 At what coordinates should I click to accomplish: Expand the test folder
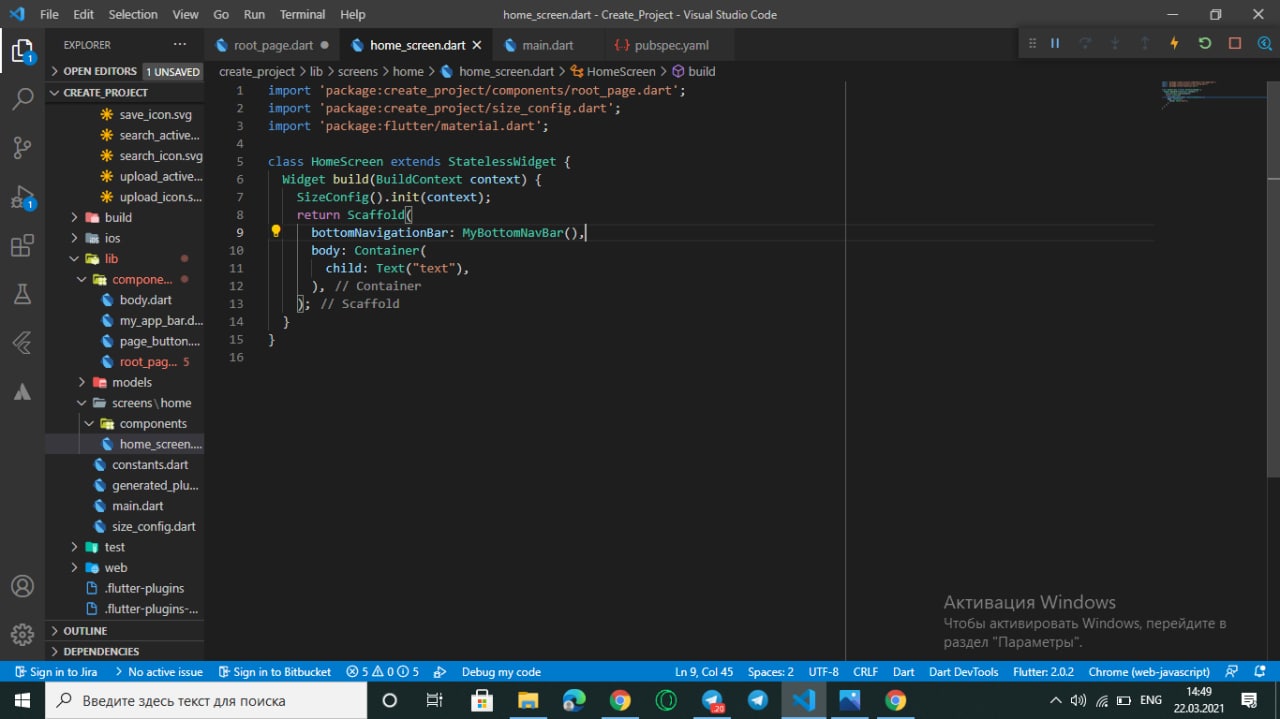tap(114, 547)
